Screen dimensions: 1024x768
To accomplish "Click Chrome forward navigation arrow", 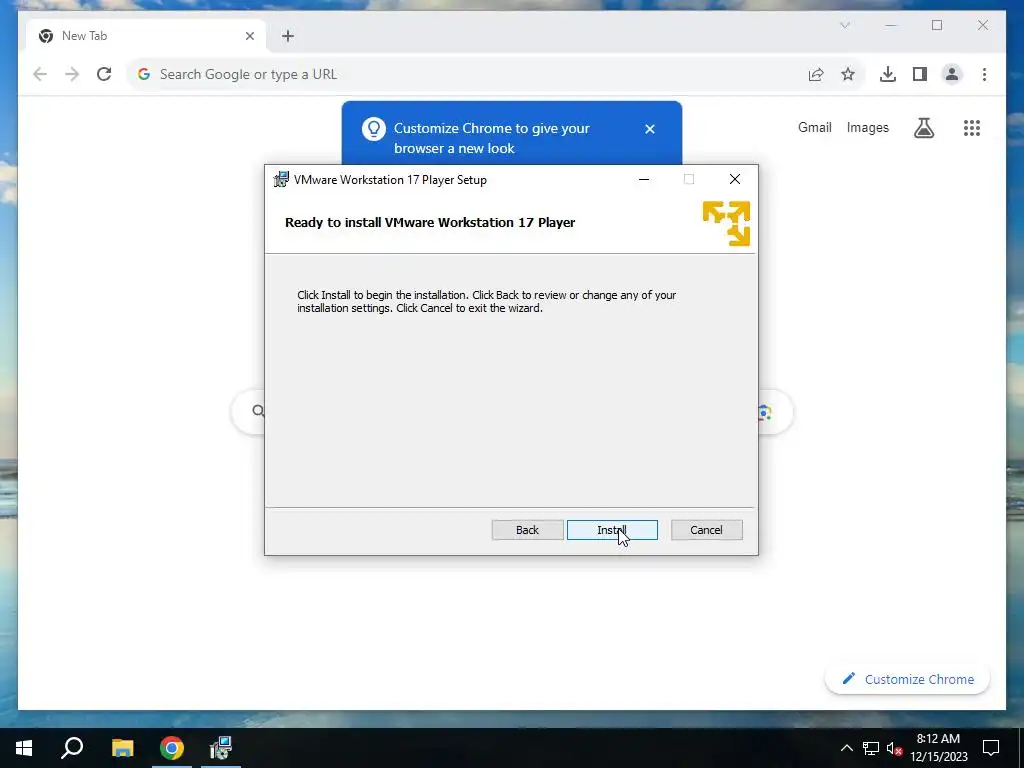I will [72, 74].
